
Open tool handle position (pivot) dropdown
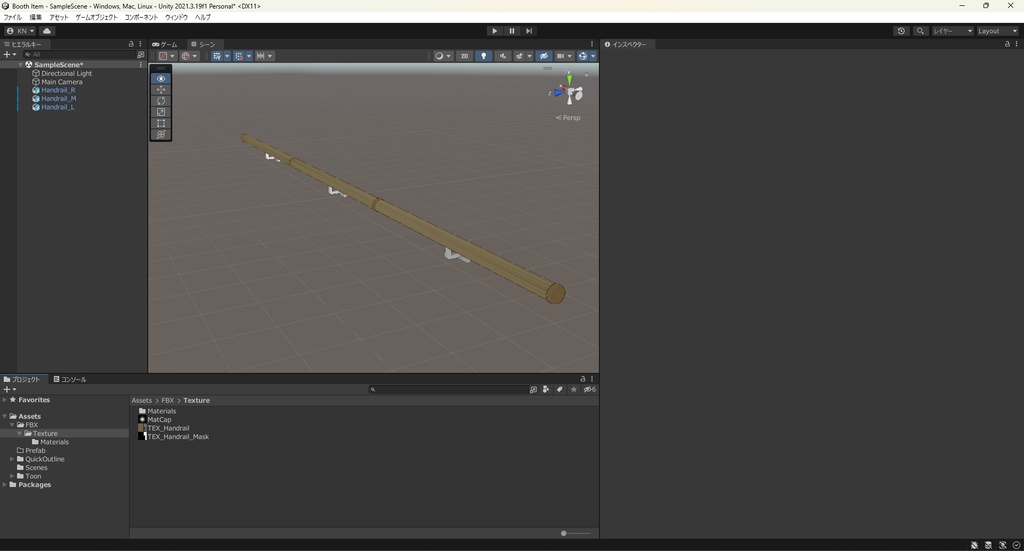click(x=167, y=56)
